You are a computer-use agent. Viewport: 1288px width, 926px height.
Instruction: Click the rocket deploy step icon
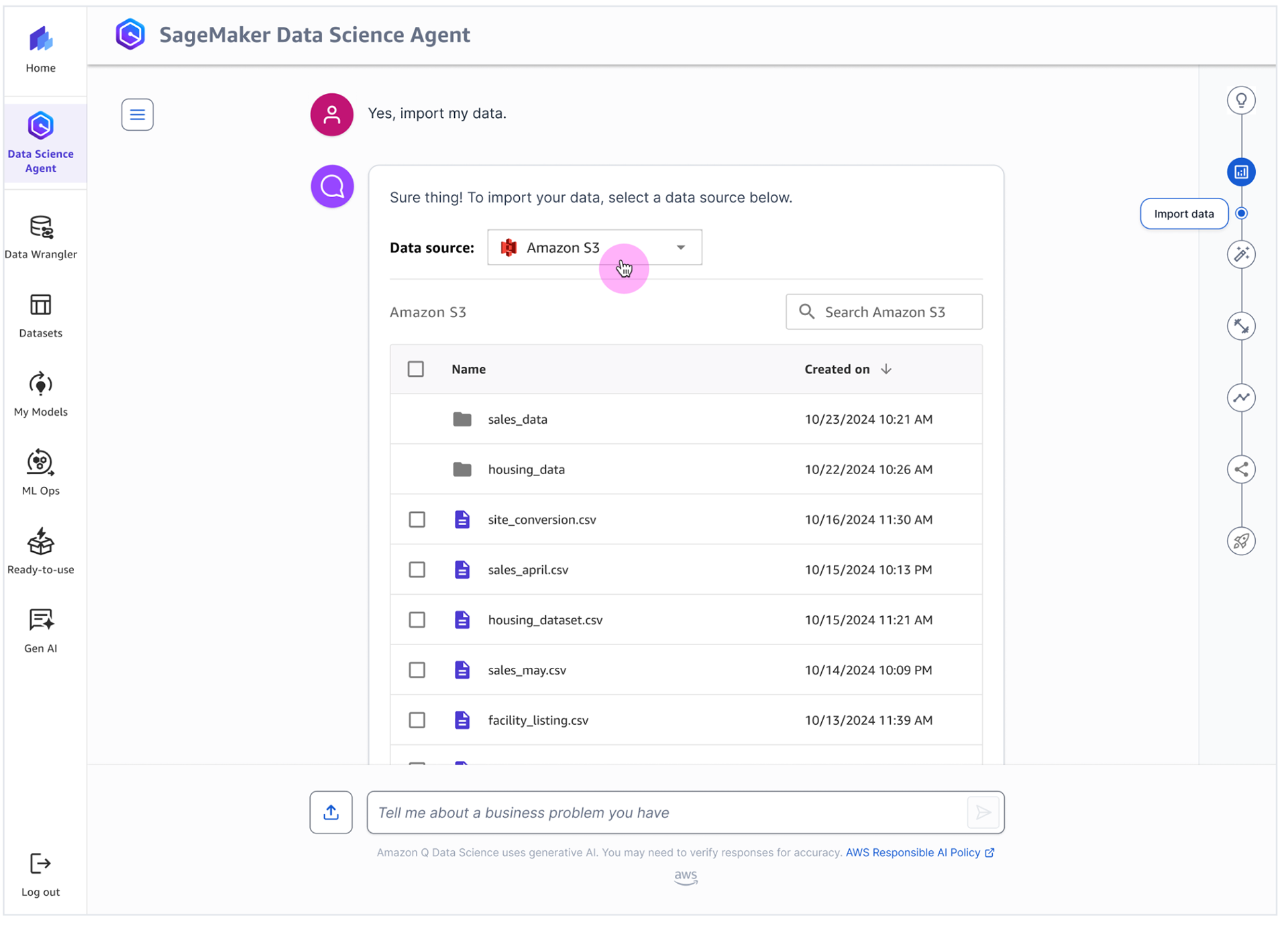[x=1241, y=541]
